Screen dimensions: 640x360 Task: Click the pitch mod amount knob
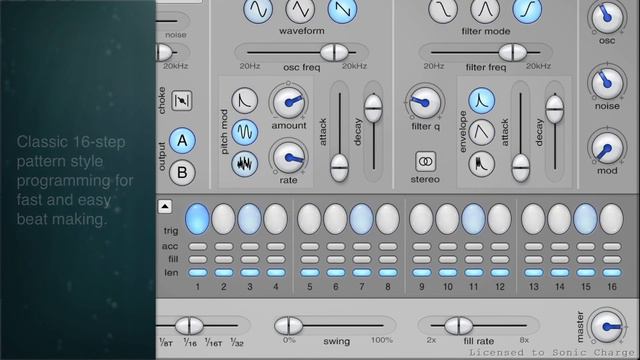[x=289, y=102]
